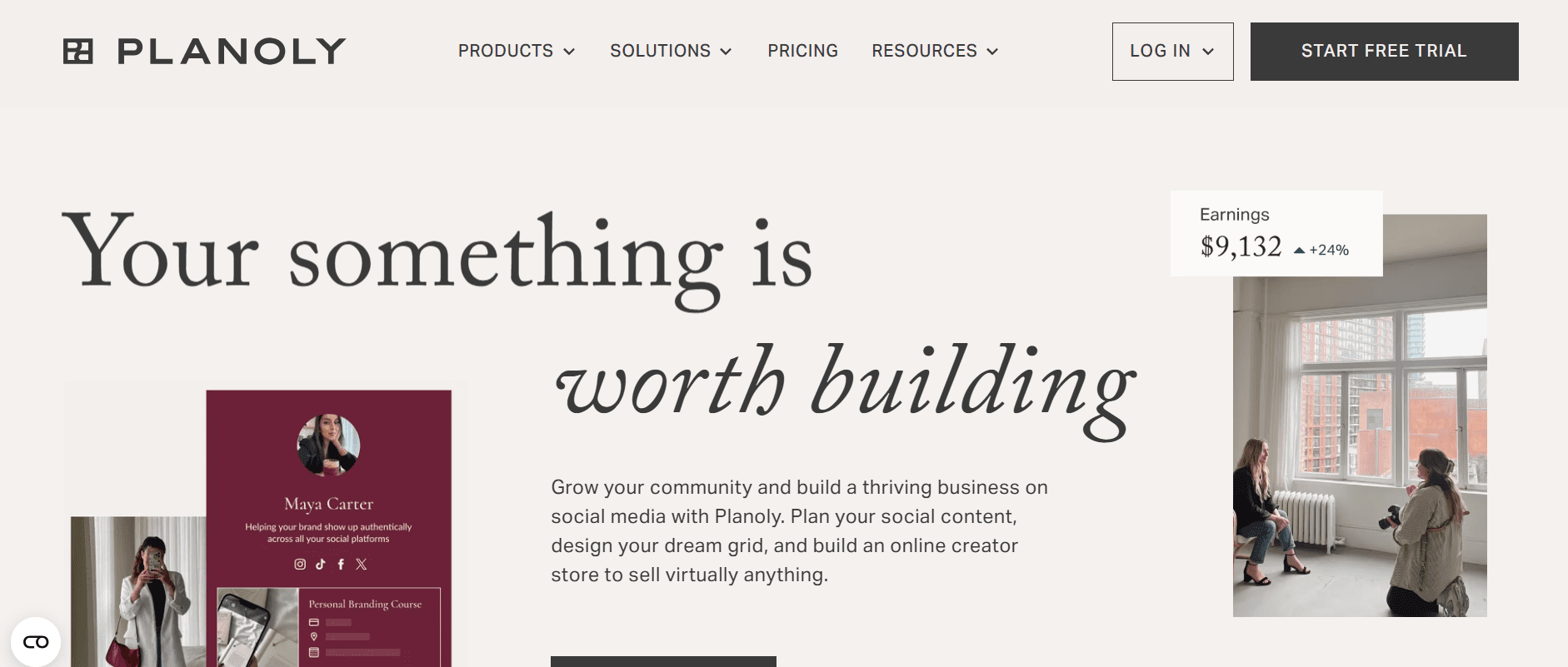Open the LOG IN dropdown
The image size is (1568, 667).
click(x=1171, y=51)
